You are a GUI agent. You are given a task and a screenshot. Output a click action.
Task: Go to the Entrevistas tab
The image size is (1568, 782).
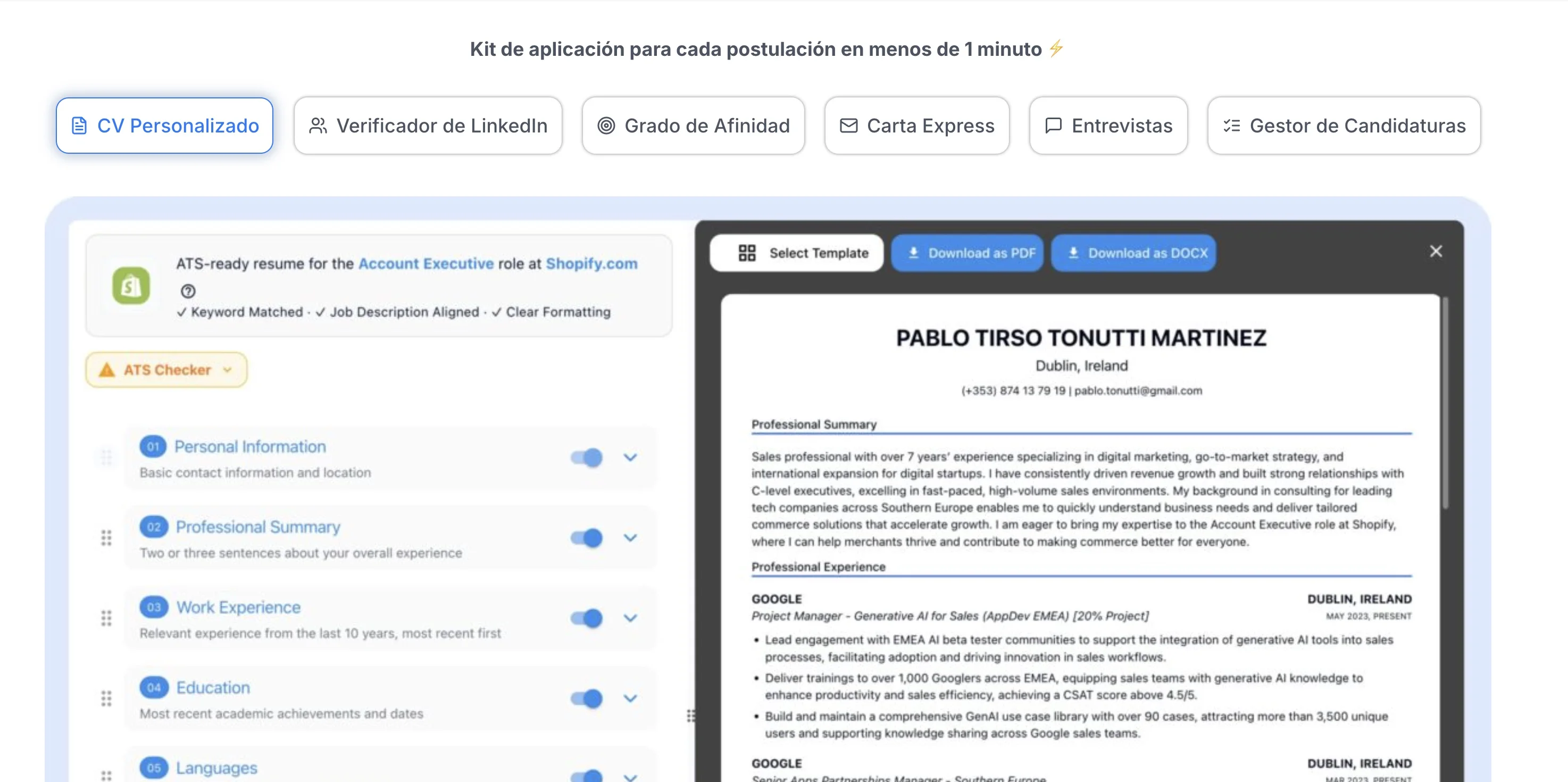coord(1108,126)
